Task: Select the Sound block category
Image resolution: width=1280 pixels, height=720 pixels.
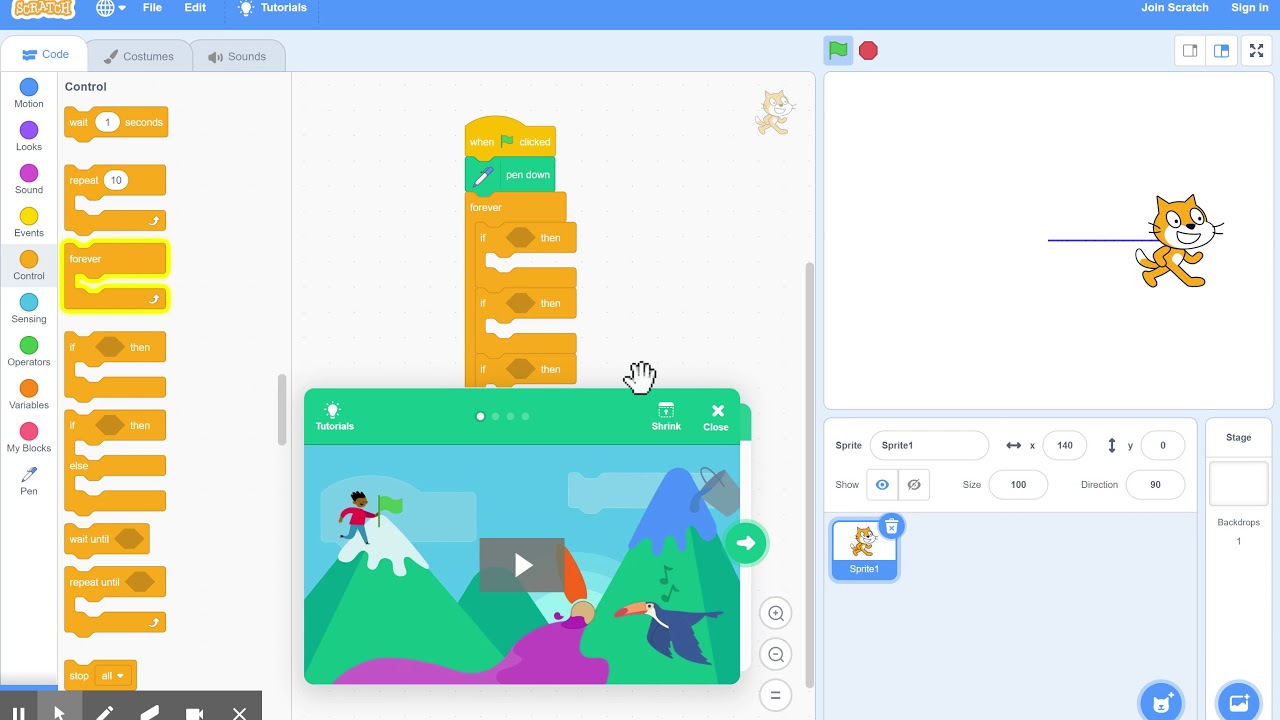Action: pyautogui.click(x=29, y=180)
